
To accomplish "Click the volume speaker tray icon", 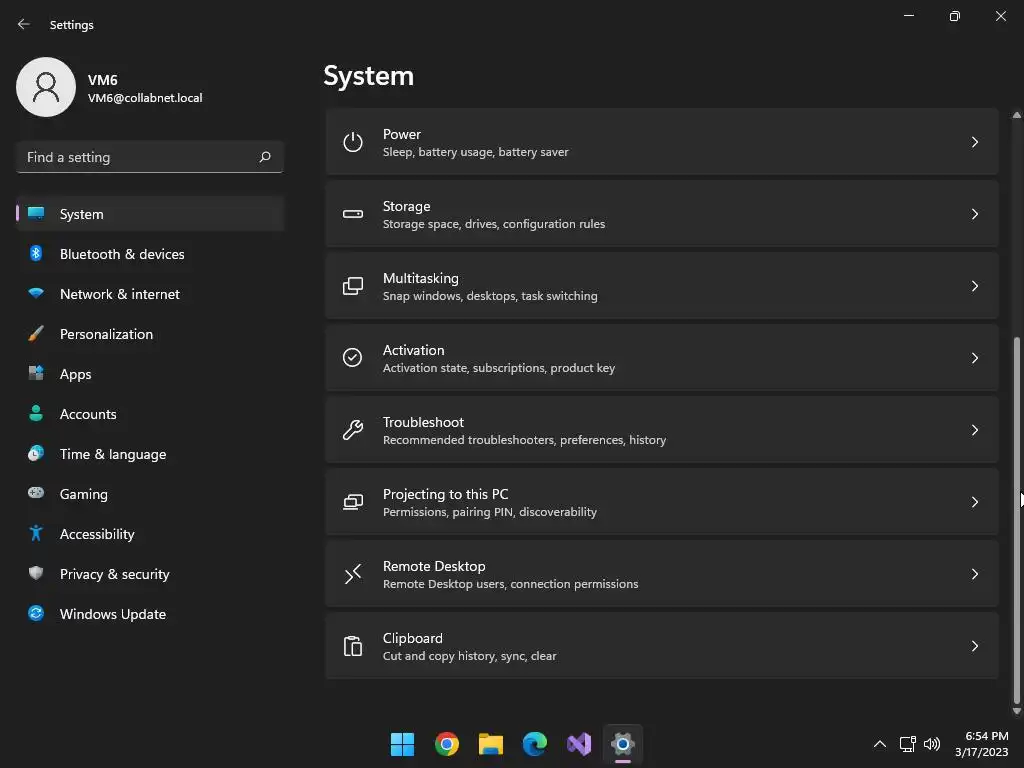I will [932, 744].
